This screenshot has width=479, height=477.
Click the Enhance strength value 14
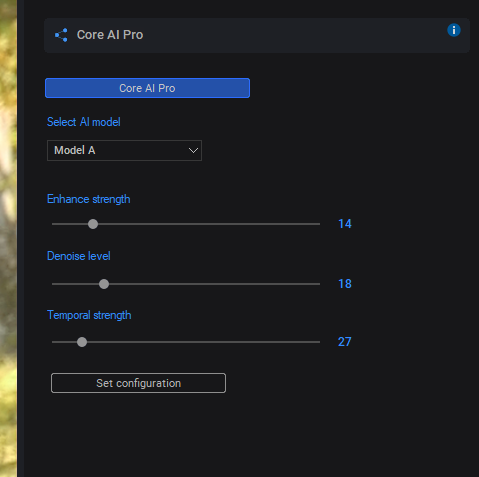[x=345, y=224]
